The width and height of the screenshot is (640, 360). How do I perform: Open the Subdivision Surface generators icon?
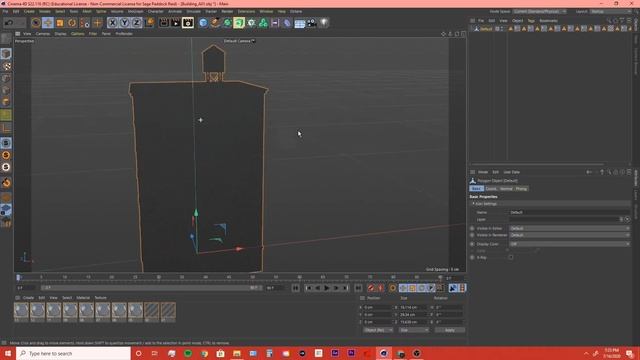click(227, 23)
